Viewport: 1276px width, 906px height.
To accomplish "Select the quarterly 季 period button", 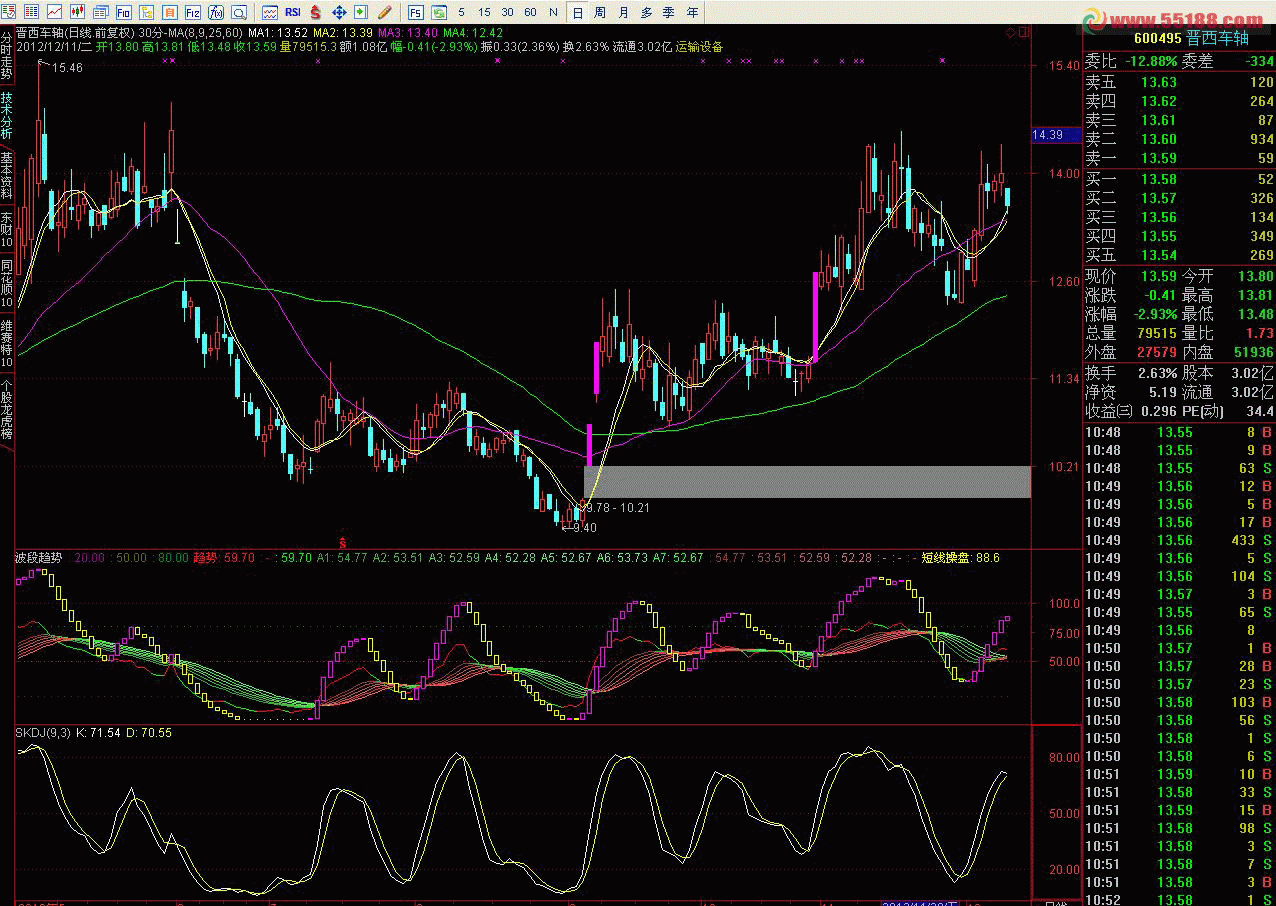I will [669, 12].
